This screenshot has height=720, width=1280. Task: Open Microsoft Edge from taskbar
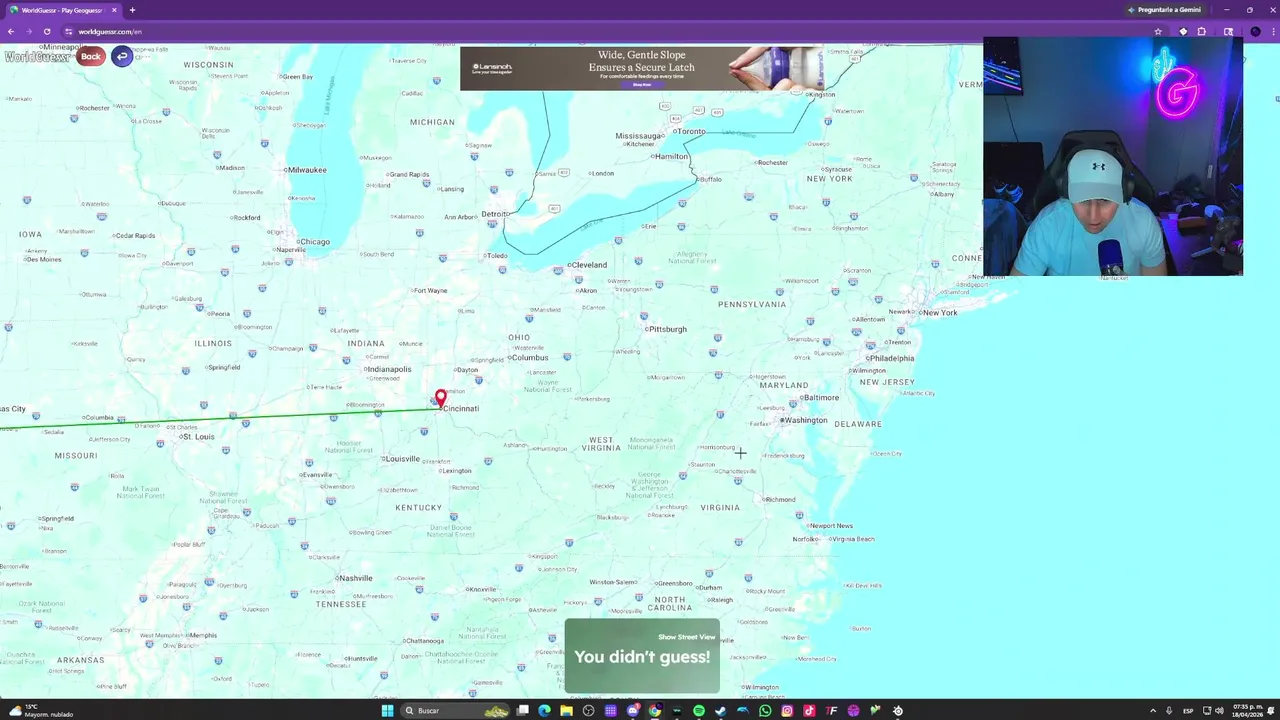click(x=544, y=711)
